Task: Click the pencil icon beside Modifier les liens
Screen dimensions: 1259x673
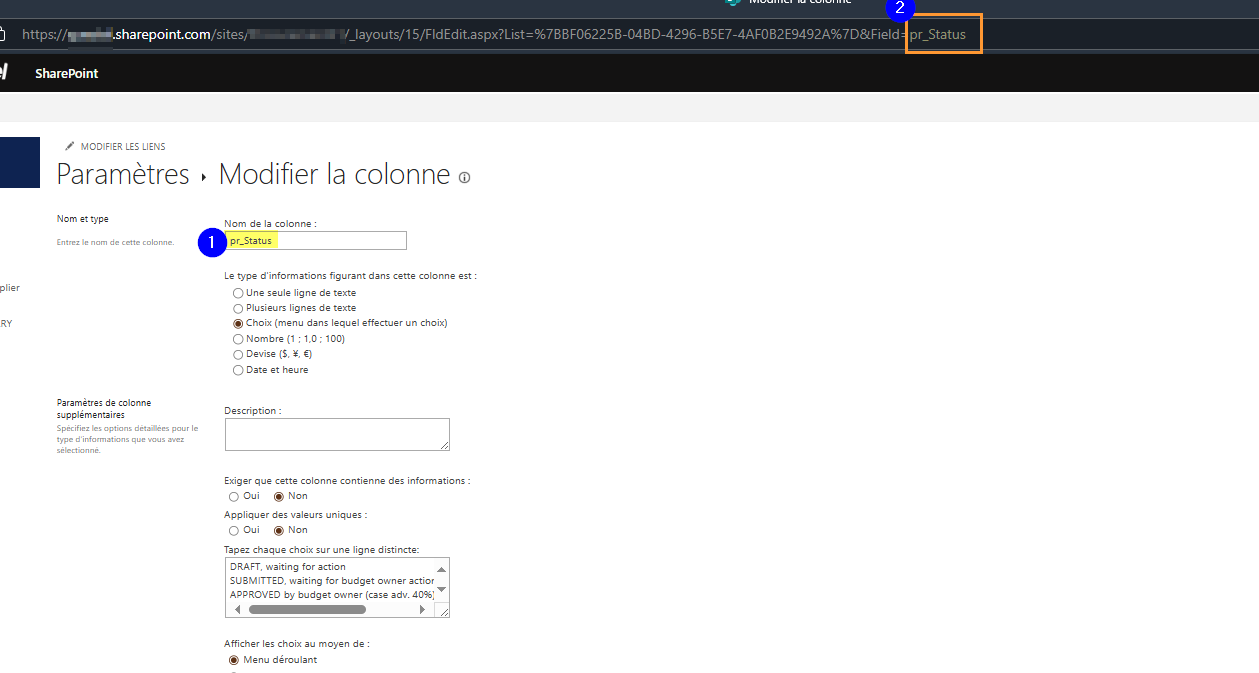Action: [70, 147]
